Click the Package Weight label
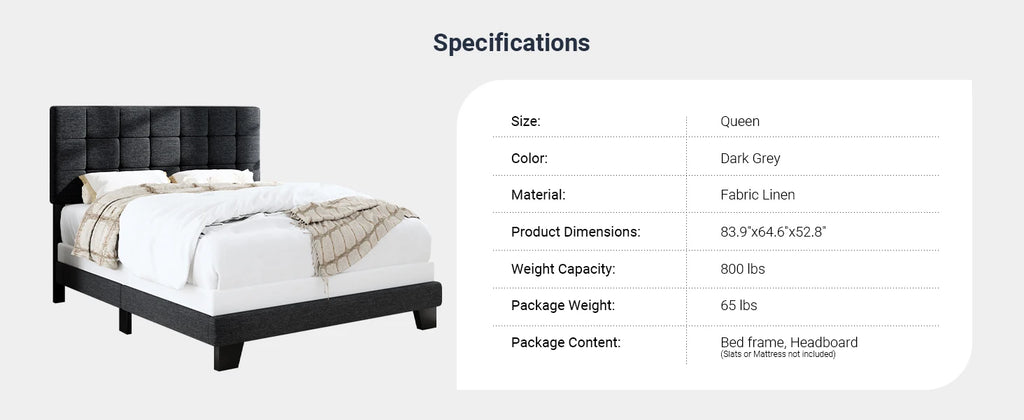Screen dimensions: 1024x420 pyautogui.click(x=562, y=306)
